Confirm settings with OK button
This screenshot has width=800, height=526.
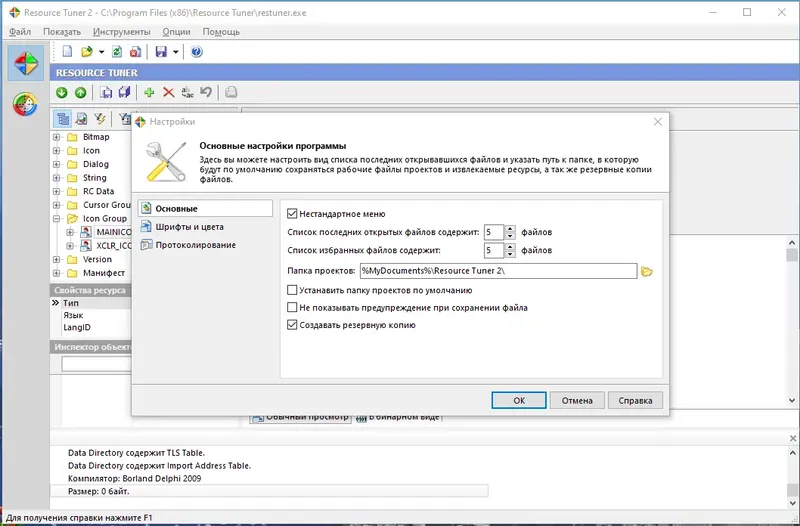[x=519, y=400]
